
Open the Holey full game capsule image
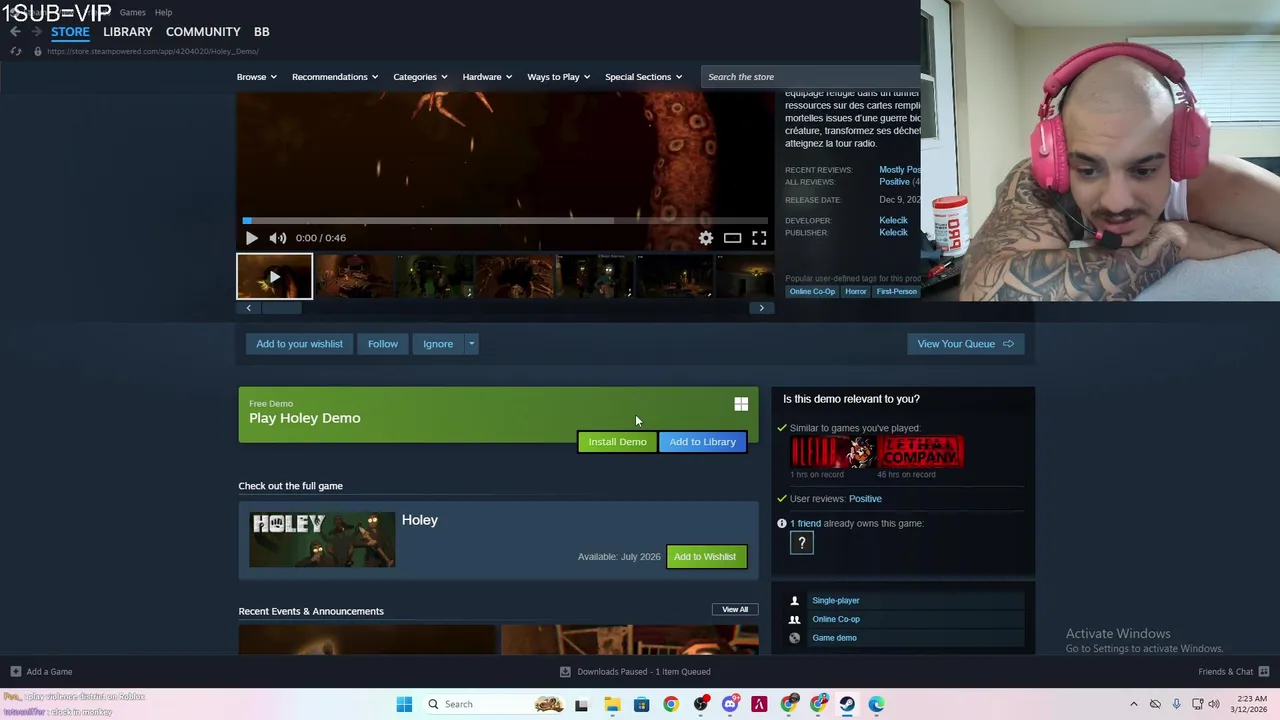[x=322, y=539]
